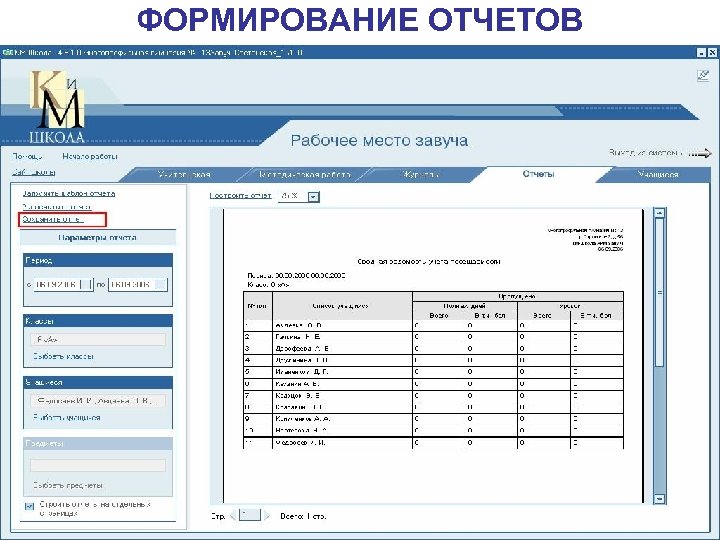
Task: Click the Рабочее место завуча heading
Action: coord(379,141)
